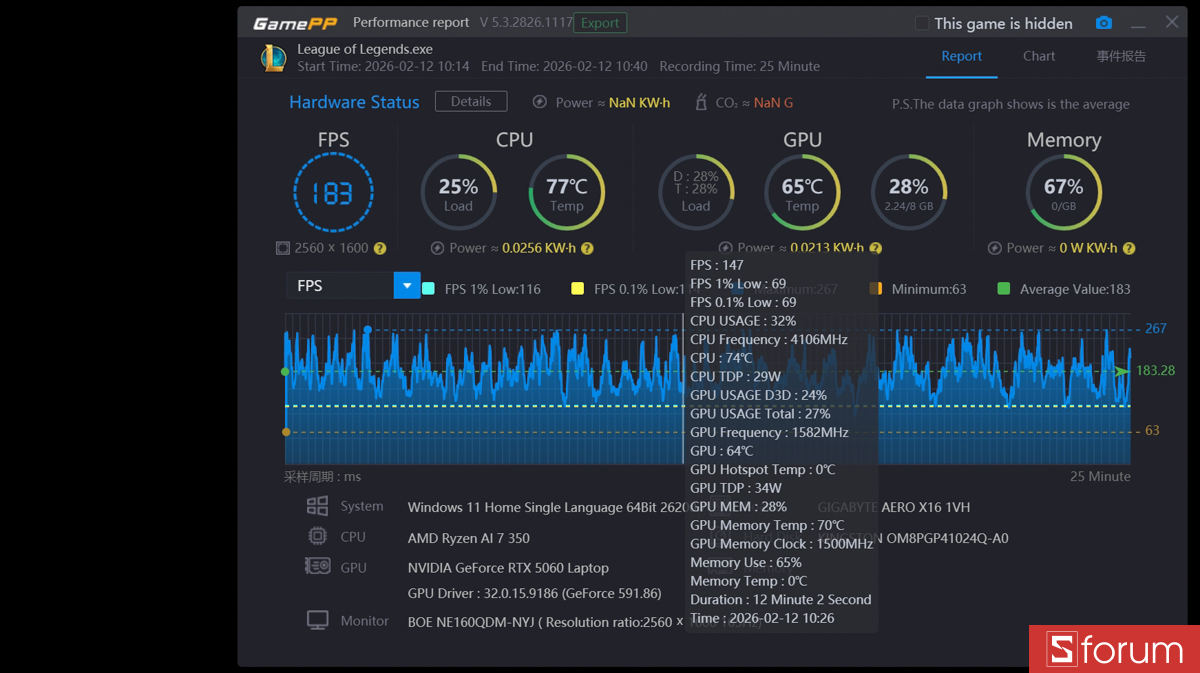1200x673 pixels.
Task: Click the CPU chip icon beside AMD Ryzen
Action: tap(318, 537)
